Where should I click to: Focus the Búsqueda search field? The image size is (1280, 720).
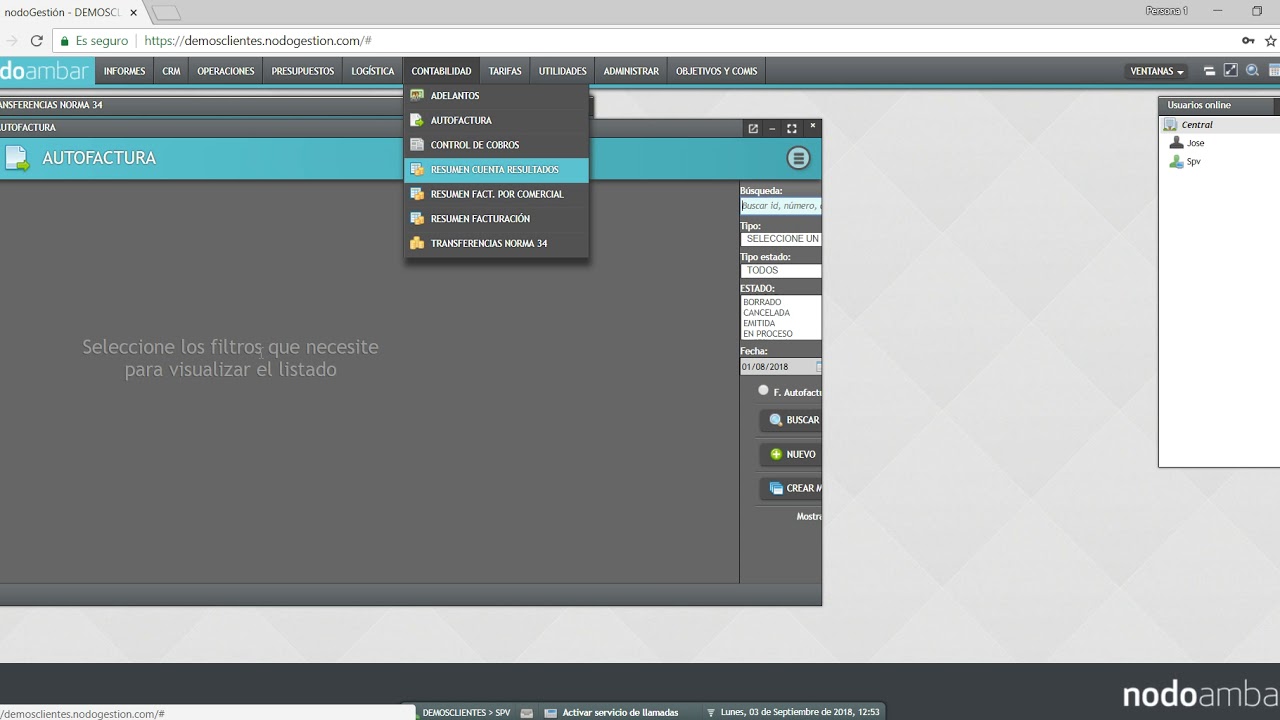(781, 206)
